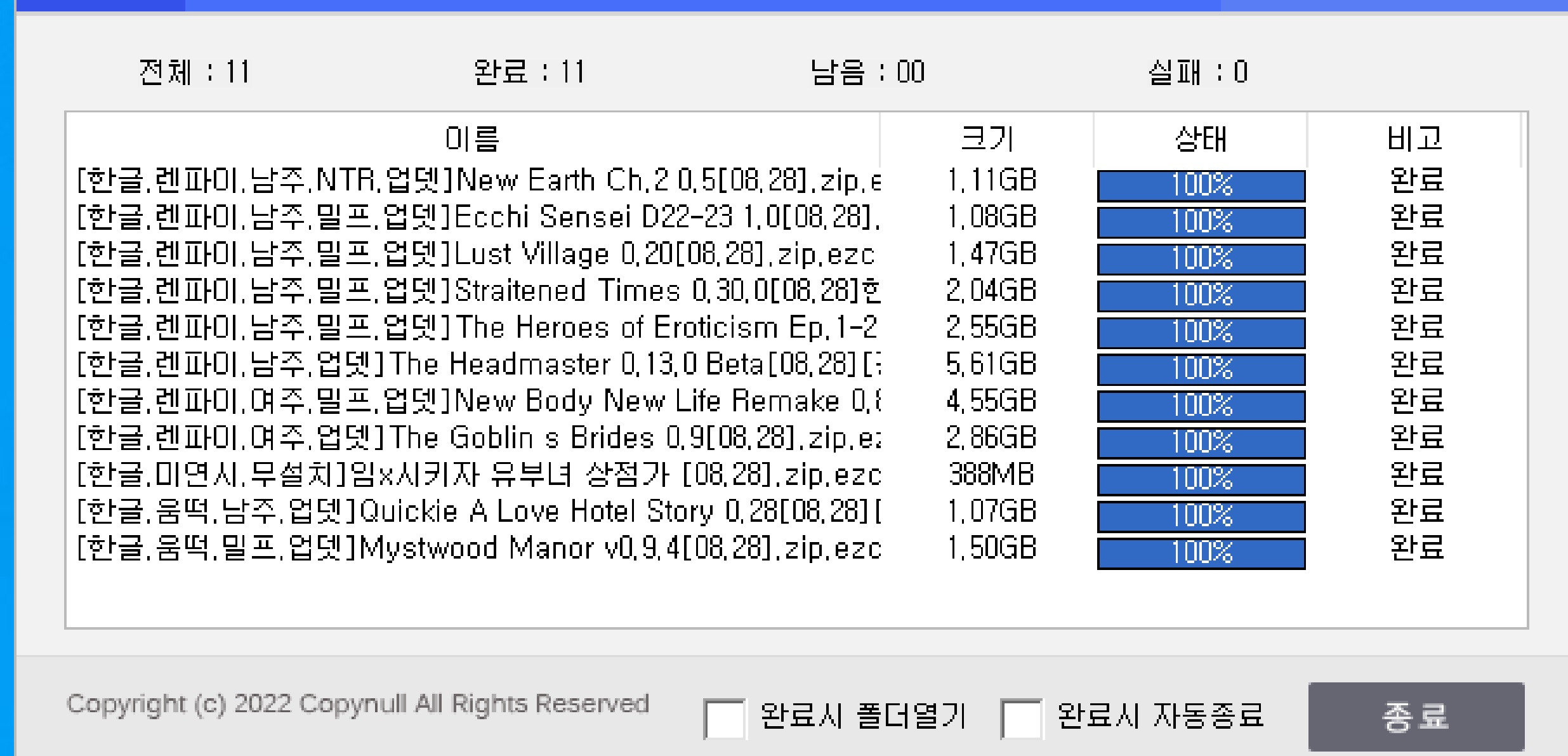
Task: Click the 비고 column header
Action: pos(1414,139)
